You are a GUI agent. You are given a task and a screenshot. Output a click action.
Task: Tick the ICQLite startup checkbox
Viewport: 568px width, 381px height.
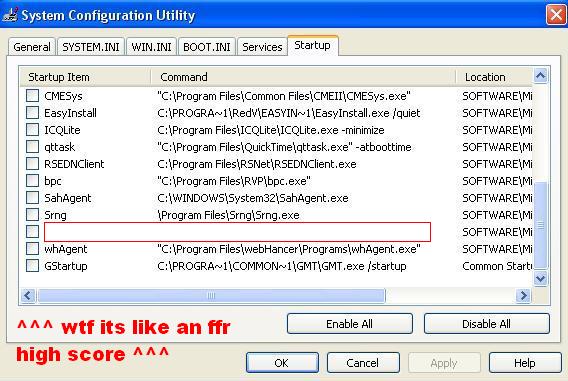coord(32,130)
